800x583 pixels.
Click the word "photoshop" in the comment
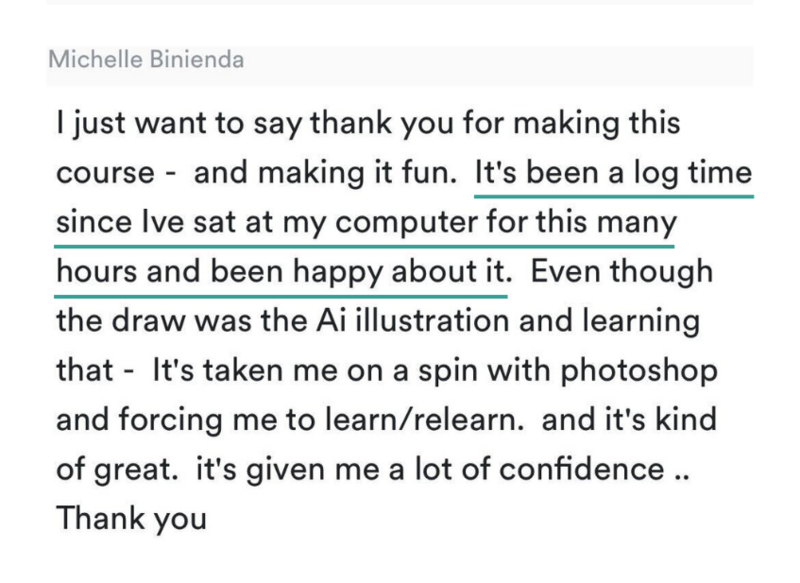pyautogui.click(x=639, y=371)
